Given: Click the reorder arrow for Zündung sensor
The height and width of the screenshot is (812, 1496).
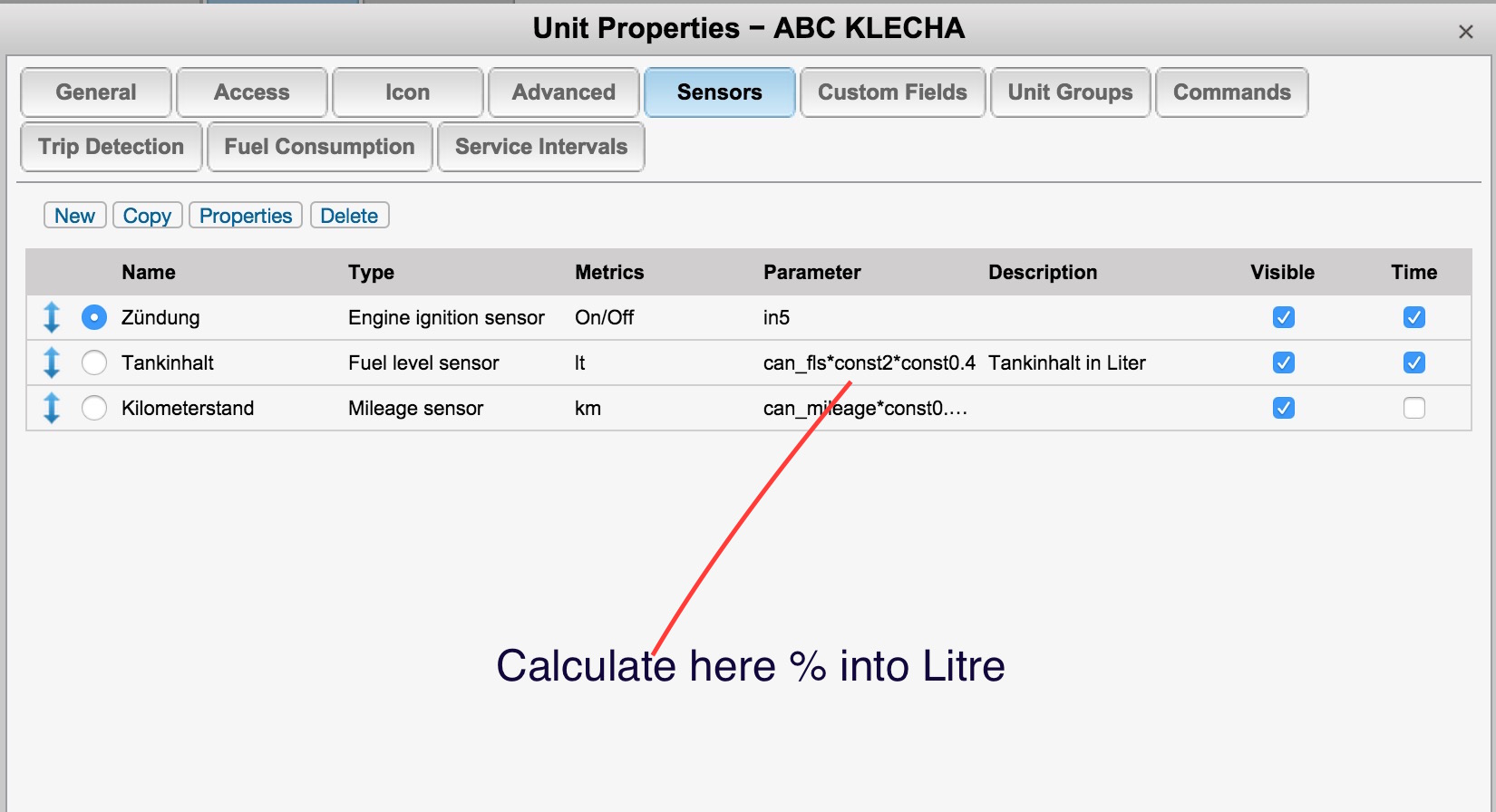Looking at the screenshot, I should pyautogui.click(x=52, y=317).
